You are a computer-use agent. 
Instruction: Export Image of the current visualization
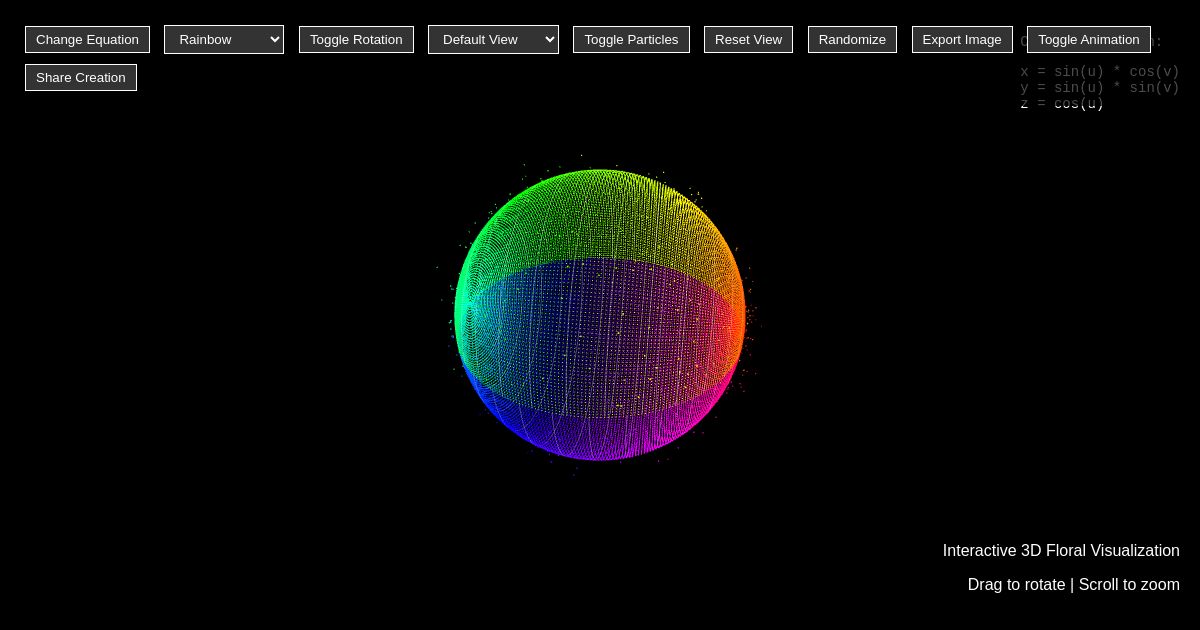point(962,39)
